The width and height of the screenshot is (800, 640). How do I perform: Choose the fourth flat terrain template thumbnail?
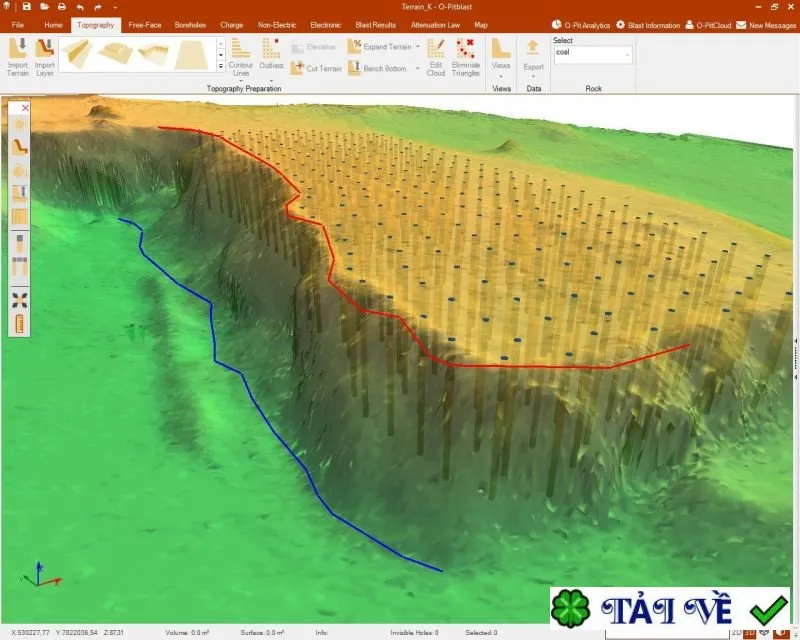[191, 54]
